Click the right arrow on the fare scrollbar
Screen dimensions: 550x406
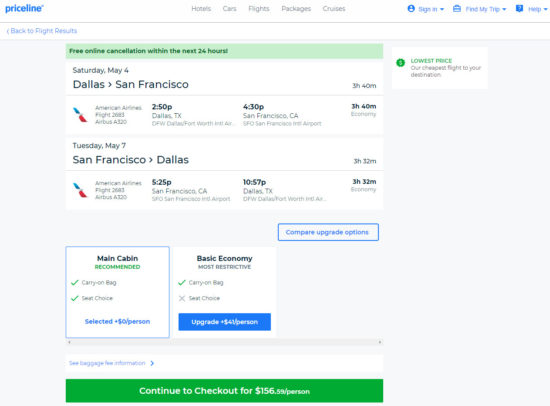(x=380, y=342)
